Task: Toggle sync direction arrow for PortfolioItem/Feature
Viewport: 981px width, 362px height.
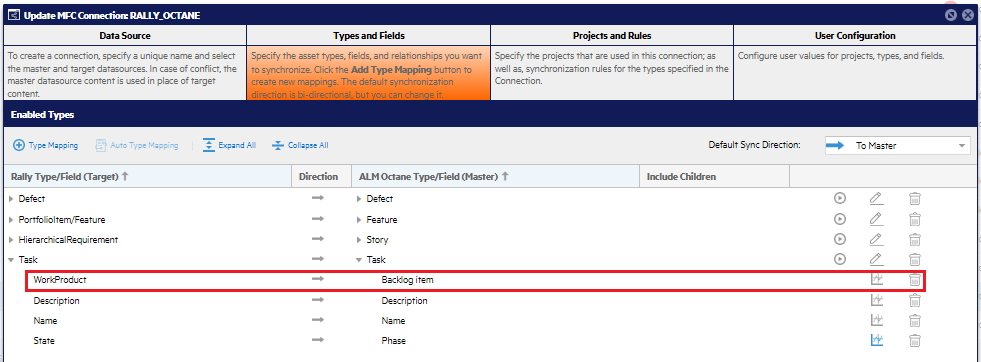Action: (318, 219)
